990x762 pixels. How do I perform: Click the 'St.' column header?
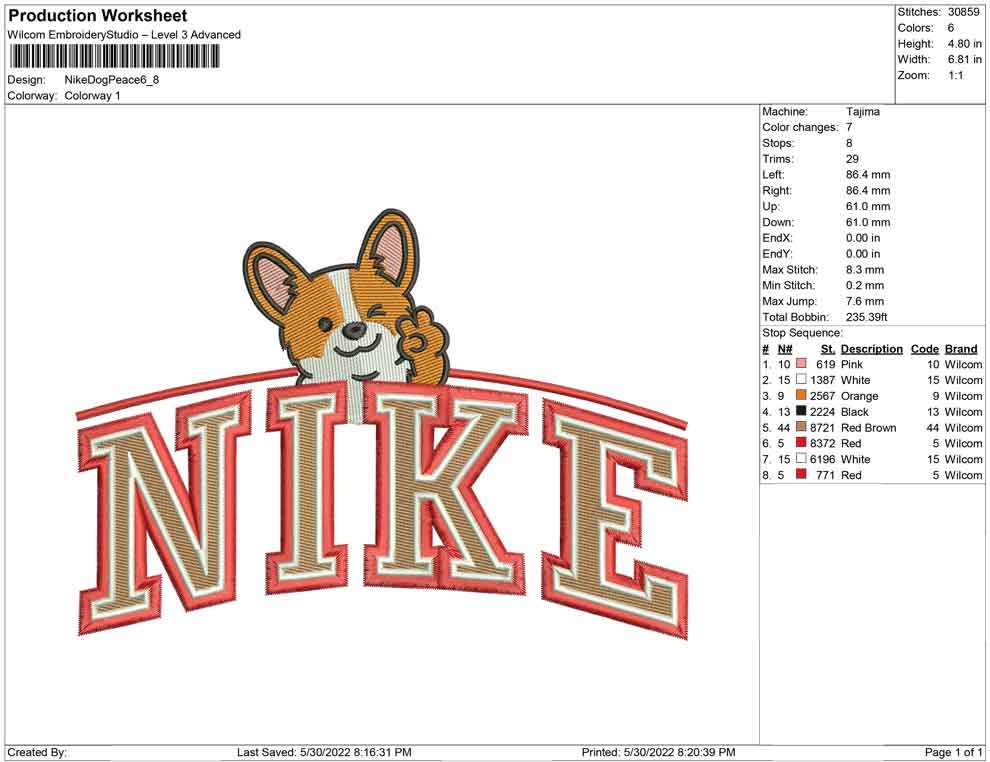828,348
